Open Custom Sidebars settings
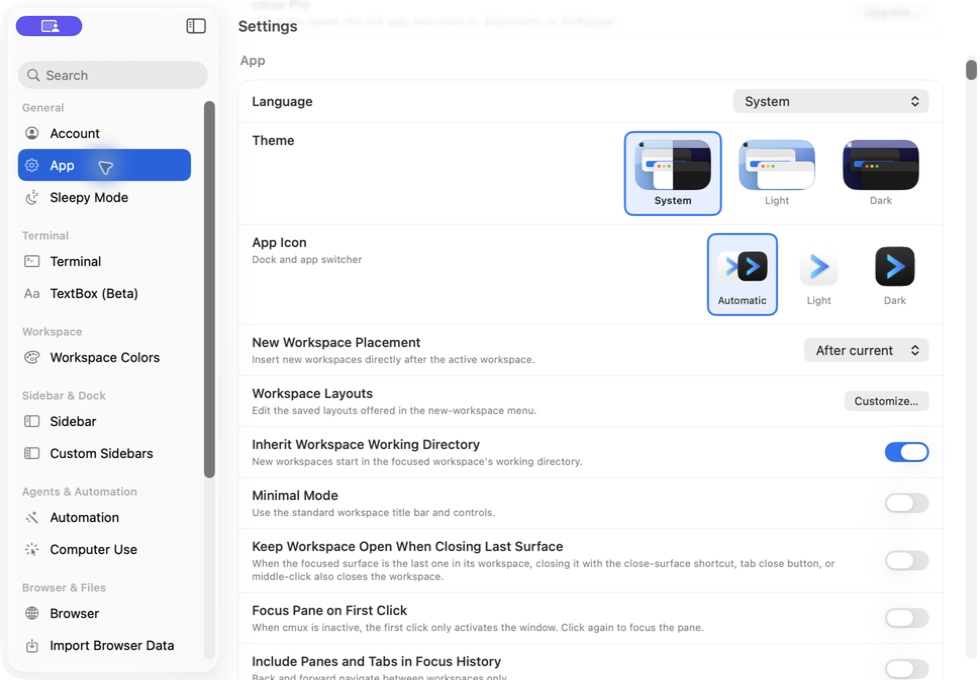 [104, 453]
